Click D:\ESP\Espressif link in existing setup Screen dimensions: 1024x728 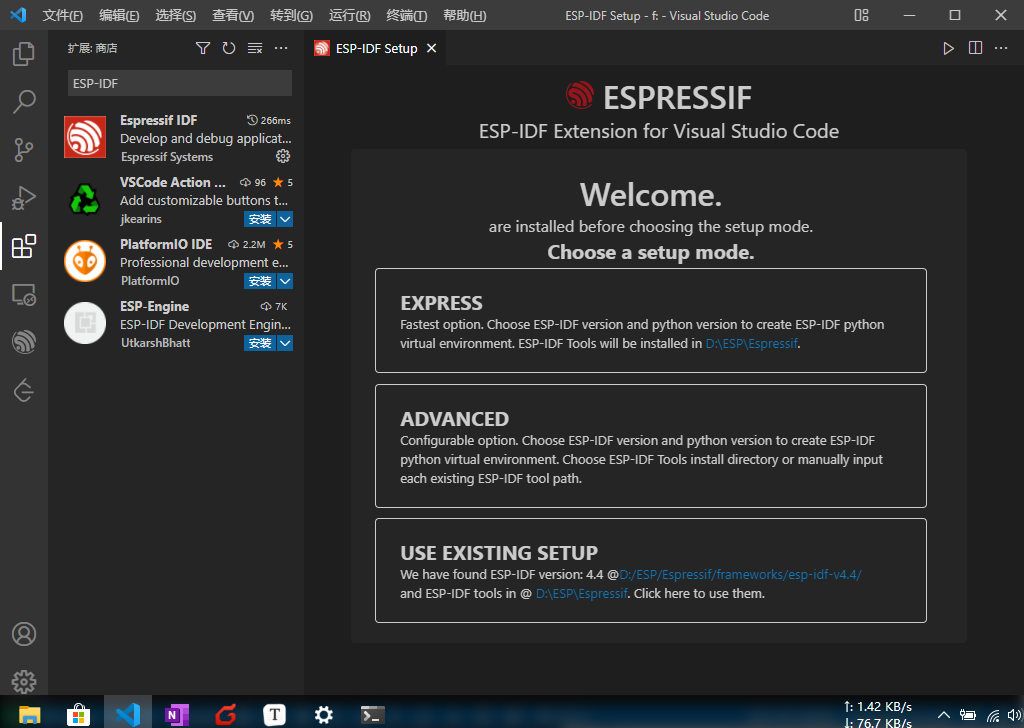click(581, 593)
